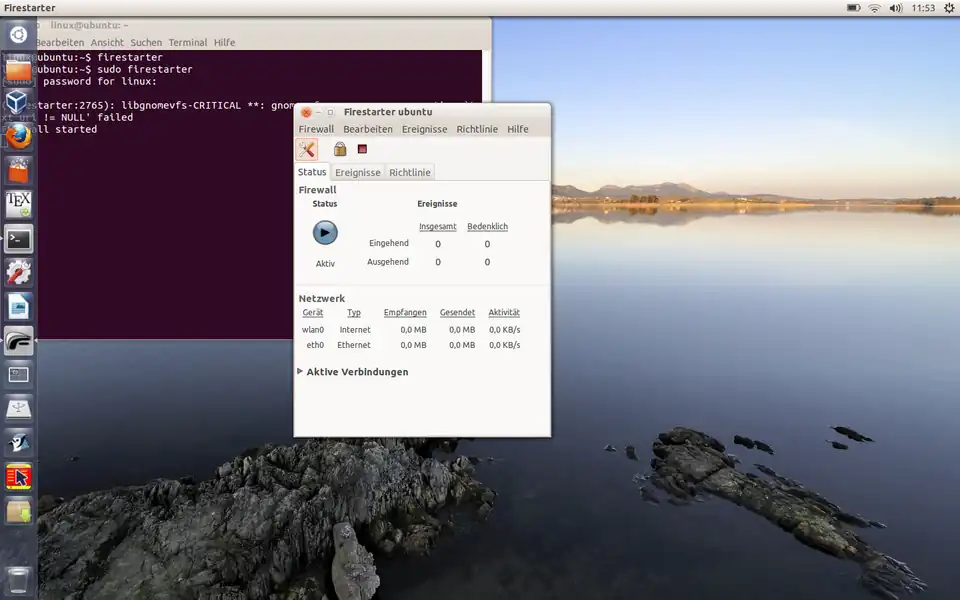960x600 pixels.
Task: Expand the Aktive Verbindungen section
Action: tap(300, 372)
